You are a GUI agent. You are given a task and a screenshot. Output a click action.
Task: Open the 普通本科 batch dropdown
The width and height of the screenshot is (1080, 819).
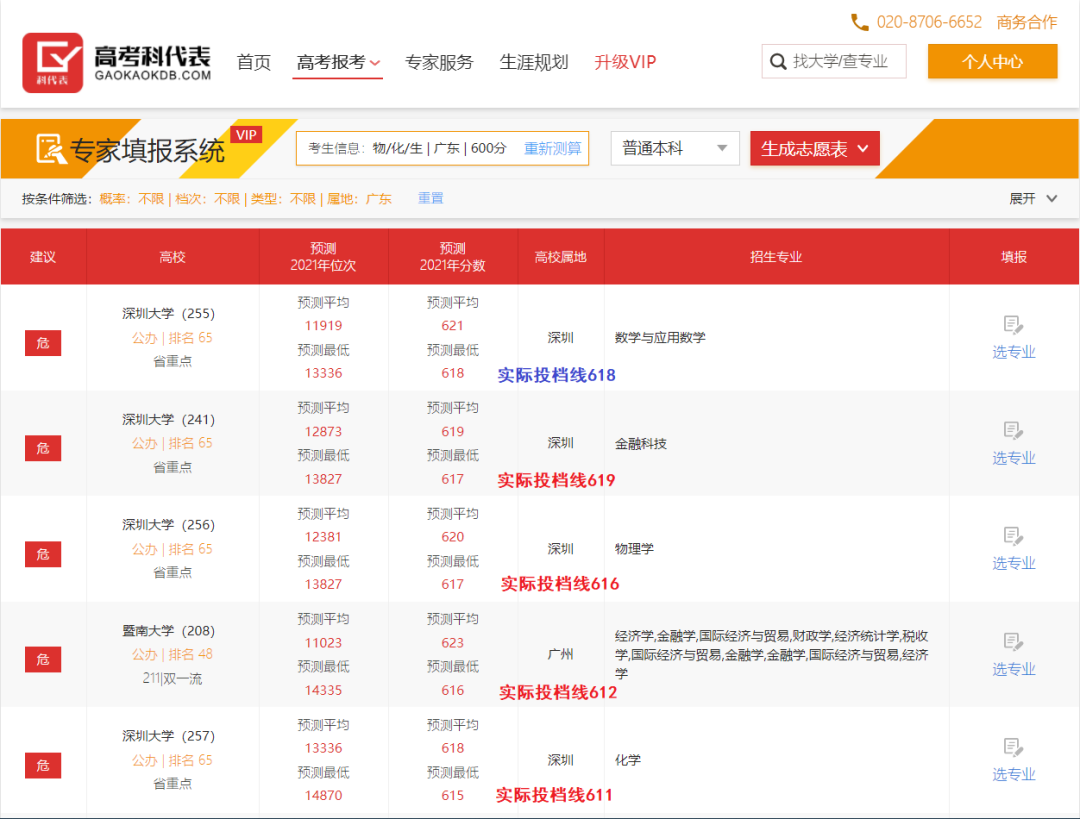click(x=675, y=148)
